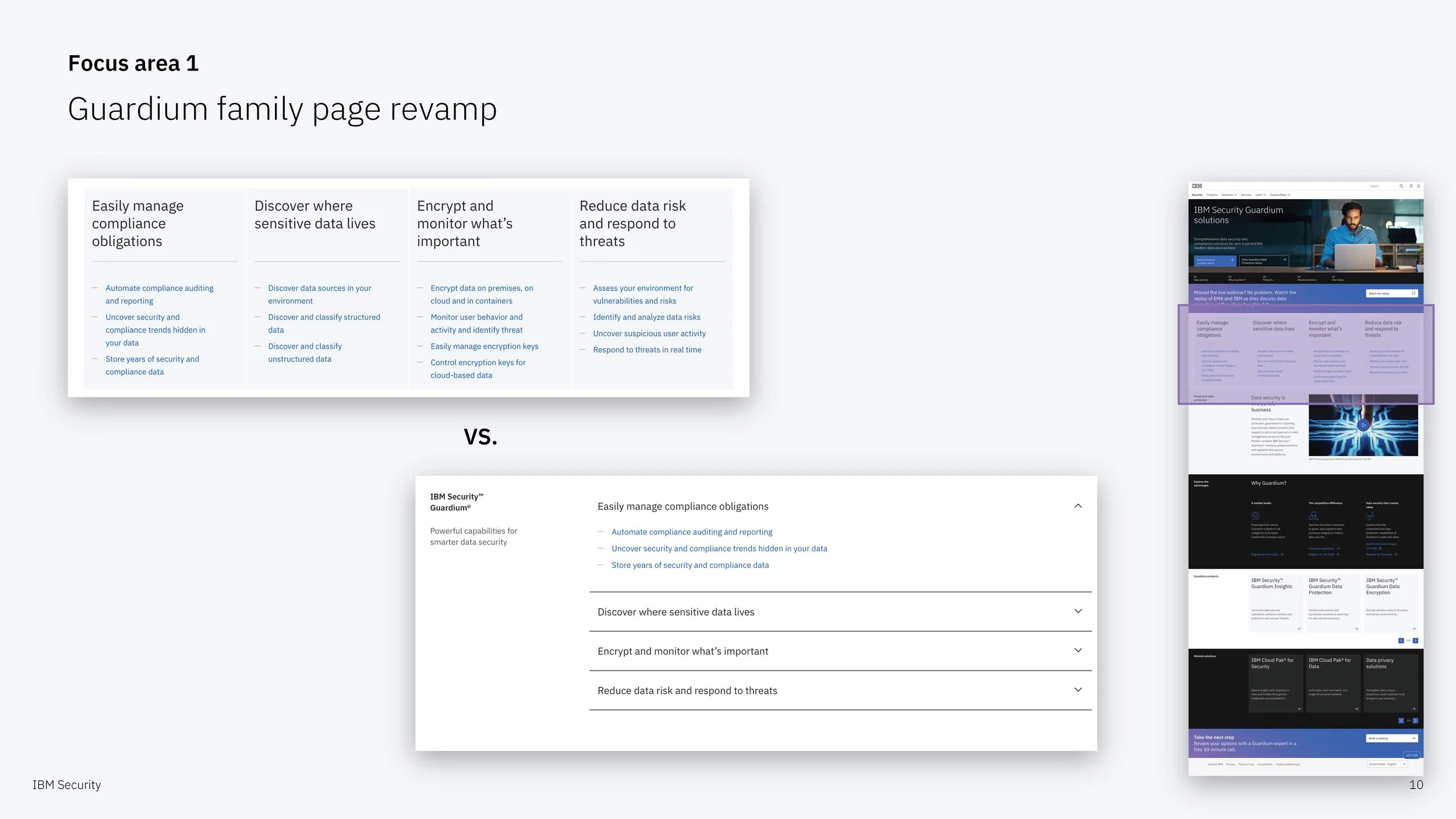1456x819 pixels.
Task: Expand Reduce data risk and respond to threats
Action: coord(1078,689)
